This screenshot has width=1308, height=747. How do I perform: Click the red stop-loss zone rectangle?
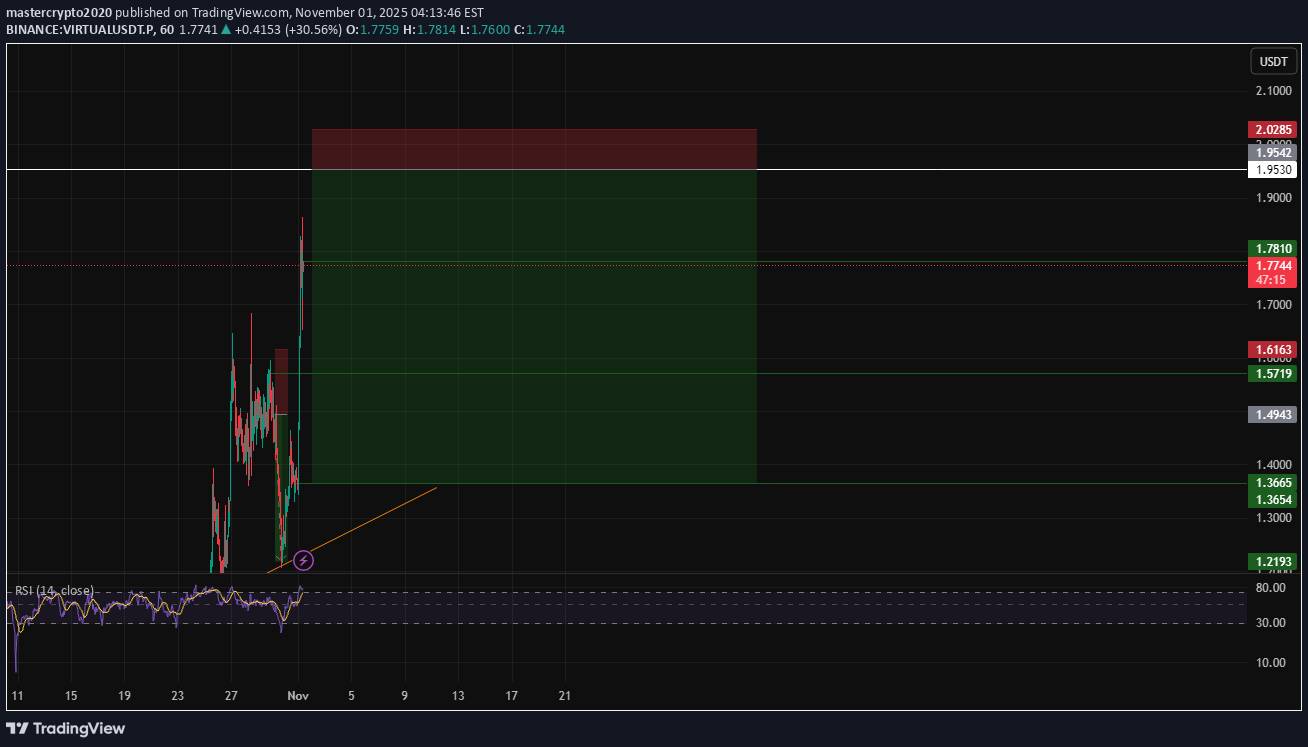point(534,147)
